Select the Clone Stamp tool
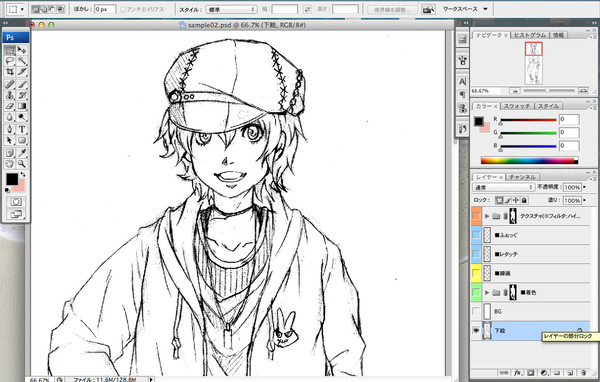This screenshot has width=600, height=382. point(10,95)
